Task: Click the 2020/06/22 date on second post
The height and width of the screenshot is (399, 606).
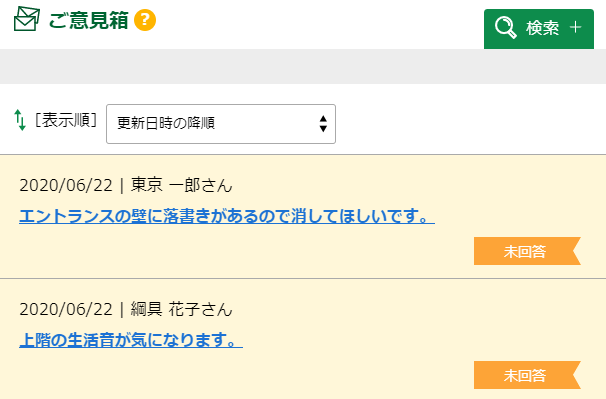Action: 66,309
